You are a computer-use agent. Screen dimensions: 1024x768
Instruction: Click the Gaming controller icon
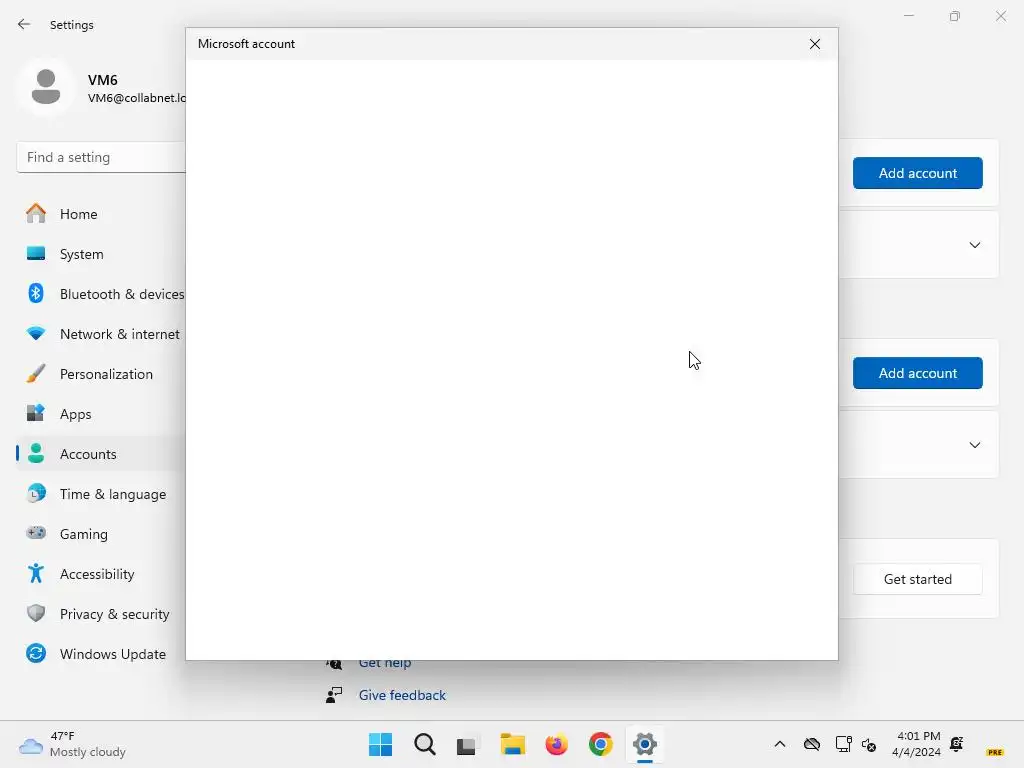36,533
